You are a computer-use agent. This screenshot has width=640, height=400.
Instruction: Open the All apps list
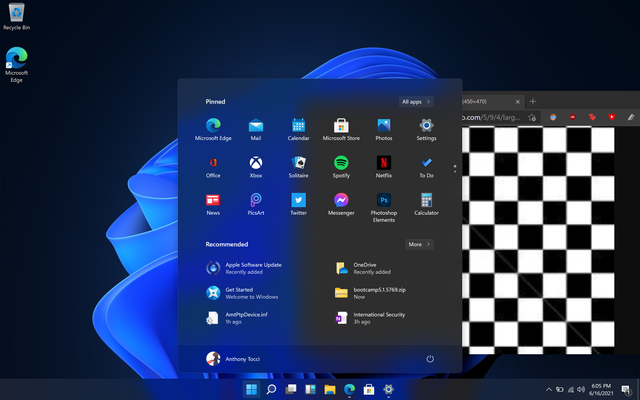(416, 102)
